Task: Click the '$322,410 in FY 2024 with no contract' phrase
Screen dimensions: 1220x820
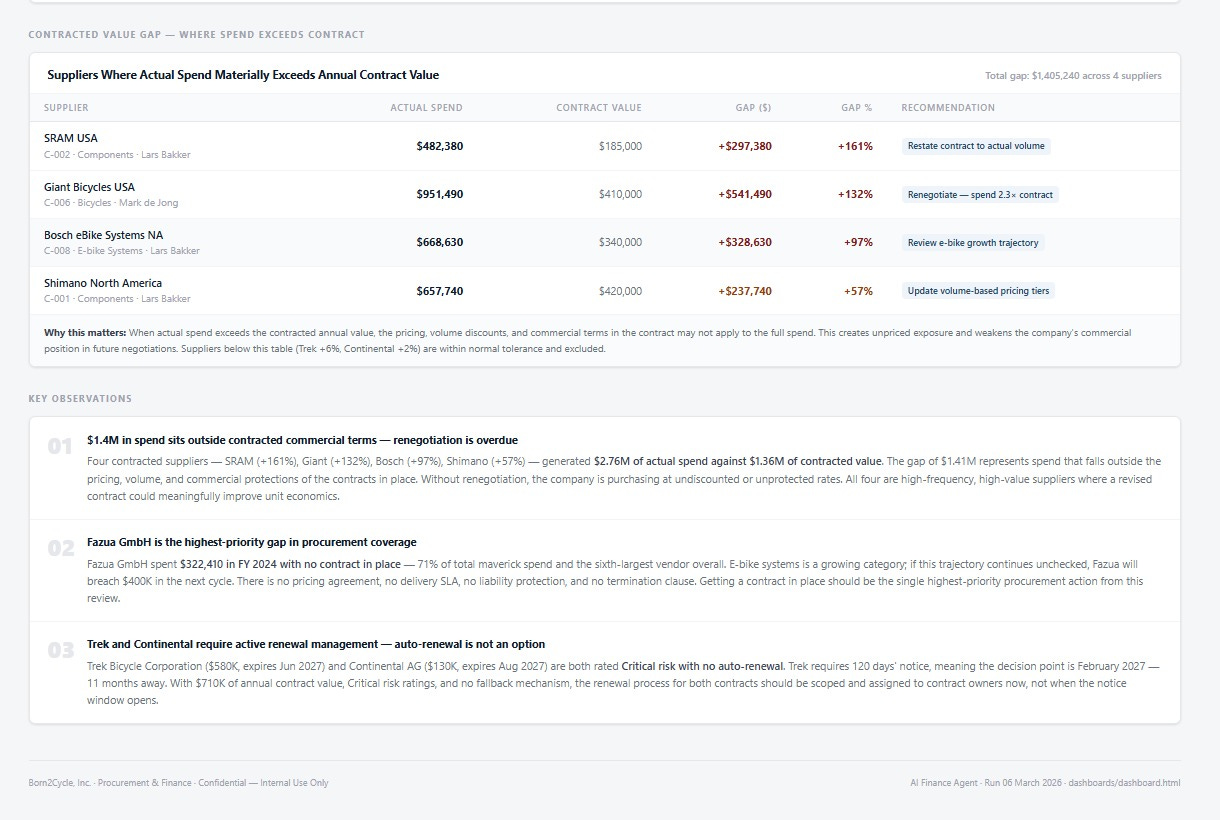Action: [290, 564]
